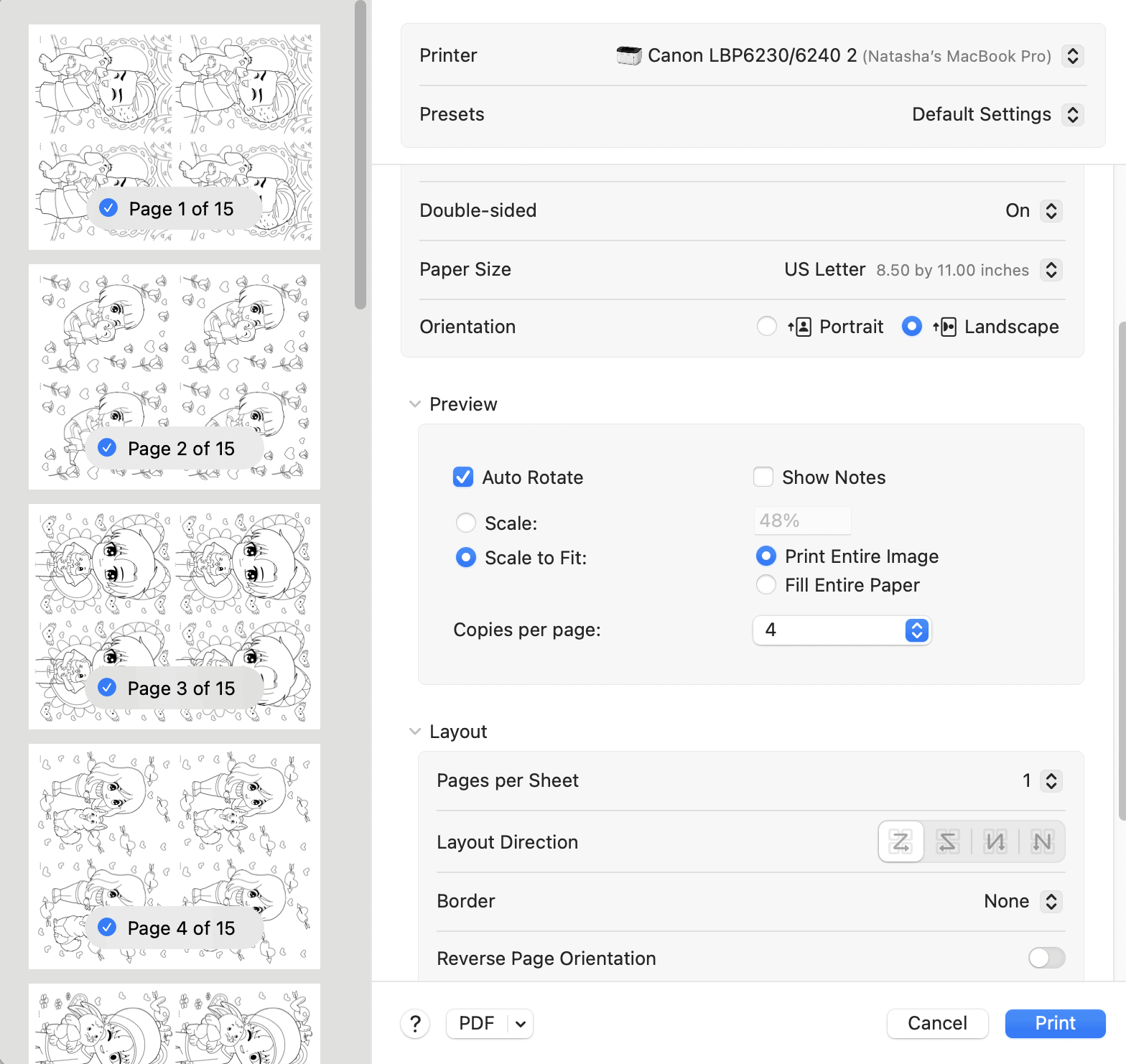
Task: Click the Print button
Action: [1056, 1024]
